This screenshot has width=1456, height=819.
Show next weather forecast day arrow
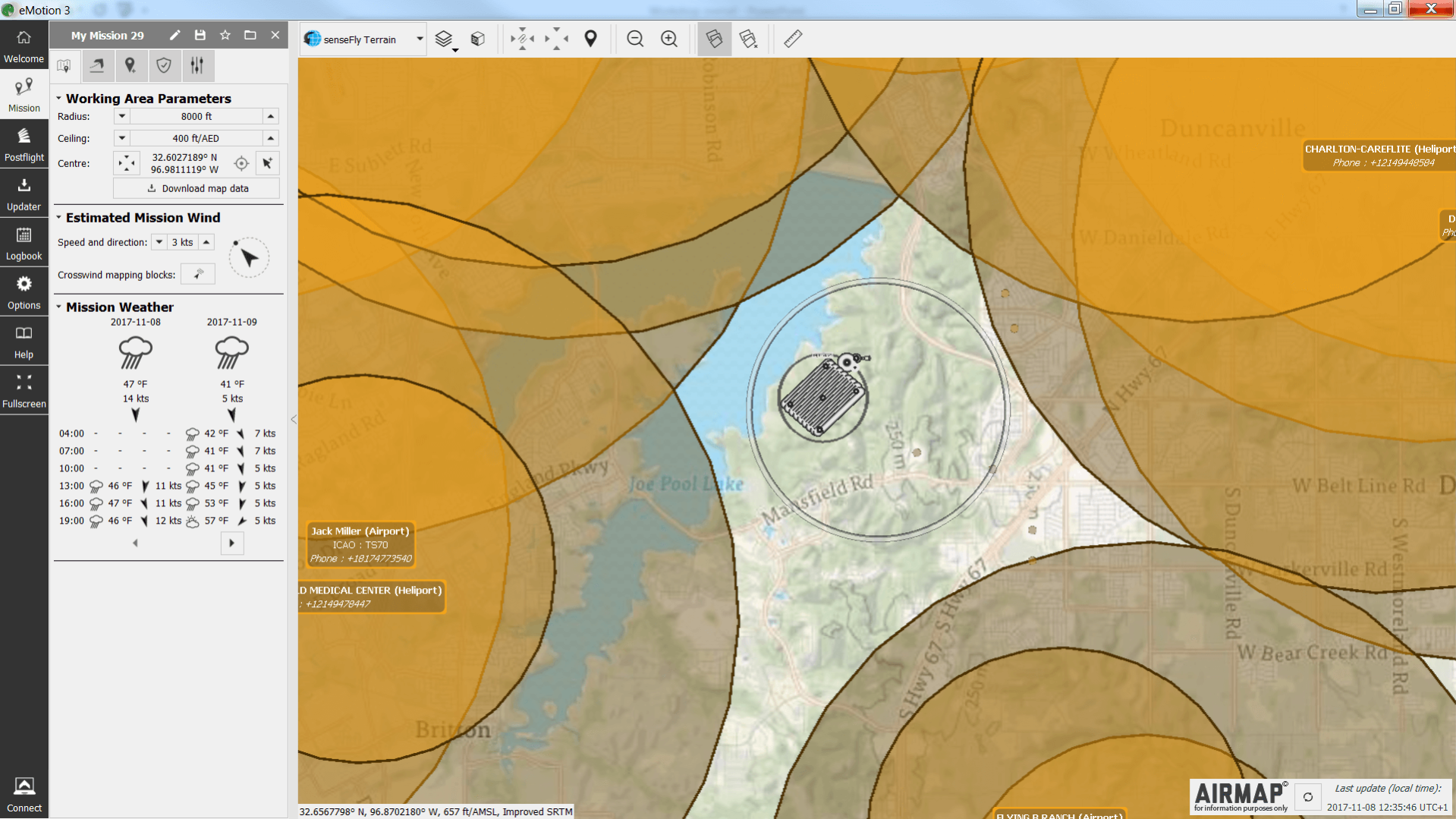[231, 543]
